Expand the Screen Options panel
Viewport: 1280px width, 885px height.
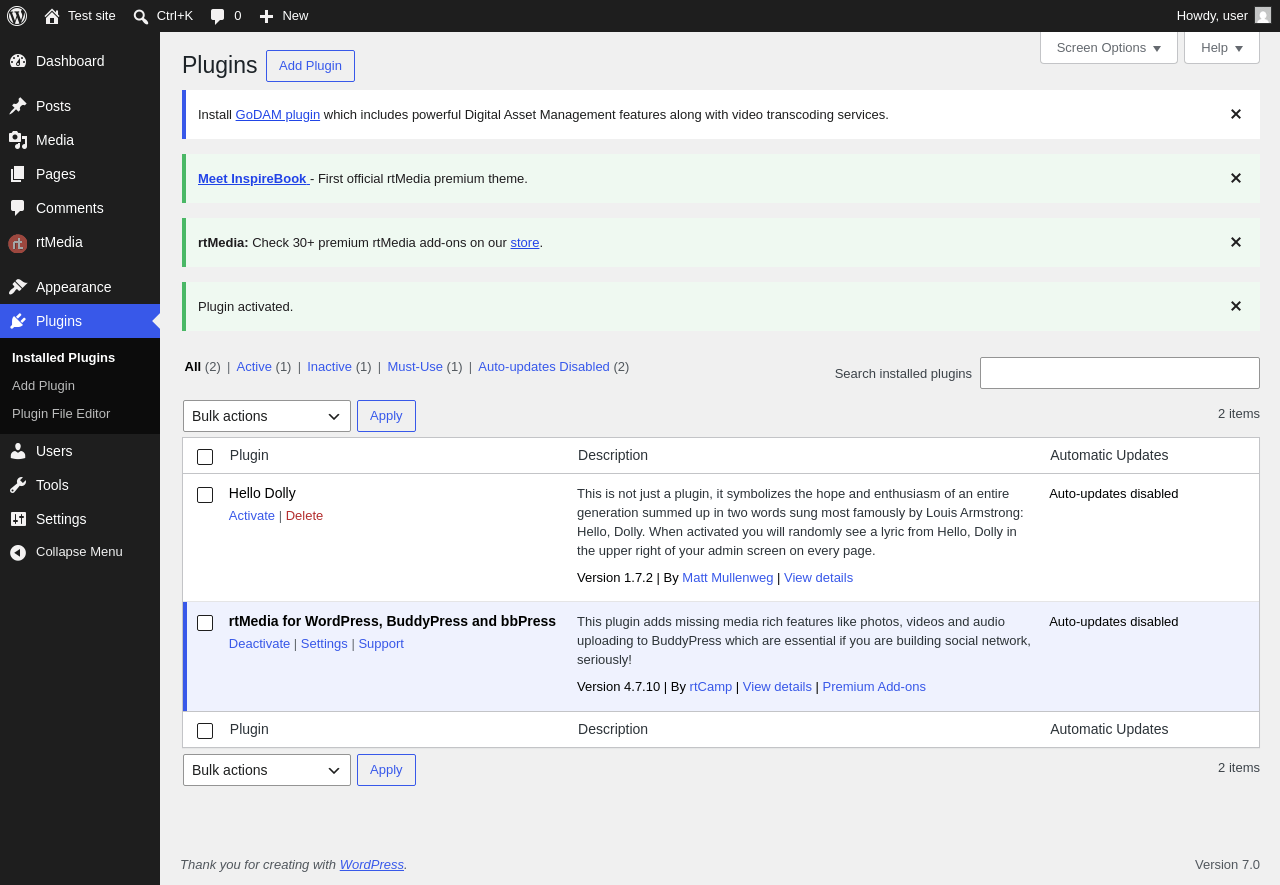tap(1109, 47)
